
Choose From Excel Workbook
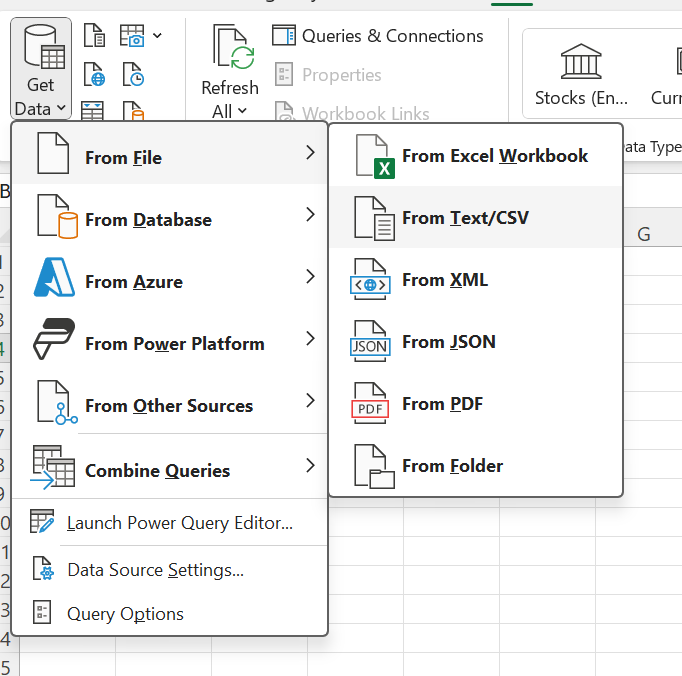pos(476,156)
